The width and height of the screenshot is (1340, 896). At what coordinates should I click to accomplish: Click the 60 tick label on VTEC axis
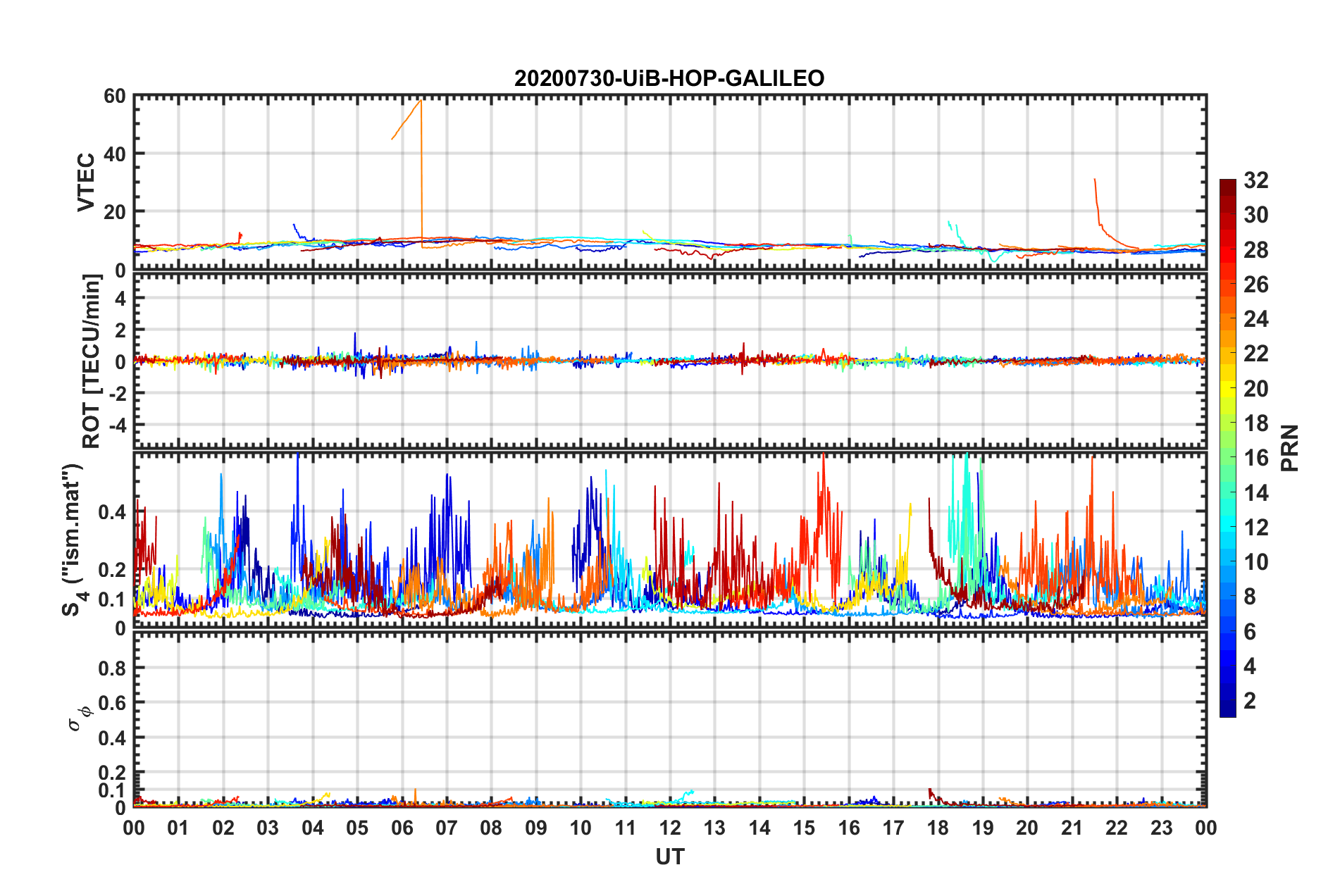pyautogui.click(x=114, y=97)
